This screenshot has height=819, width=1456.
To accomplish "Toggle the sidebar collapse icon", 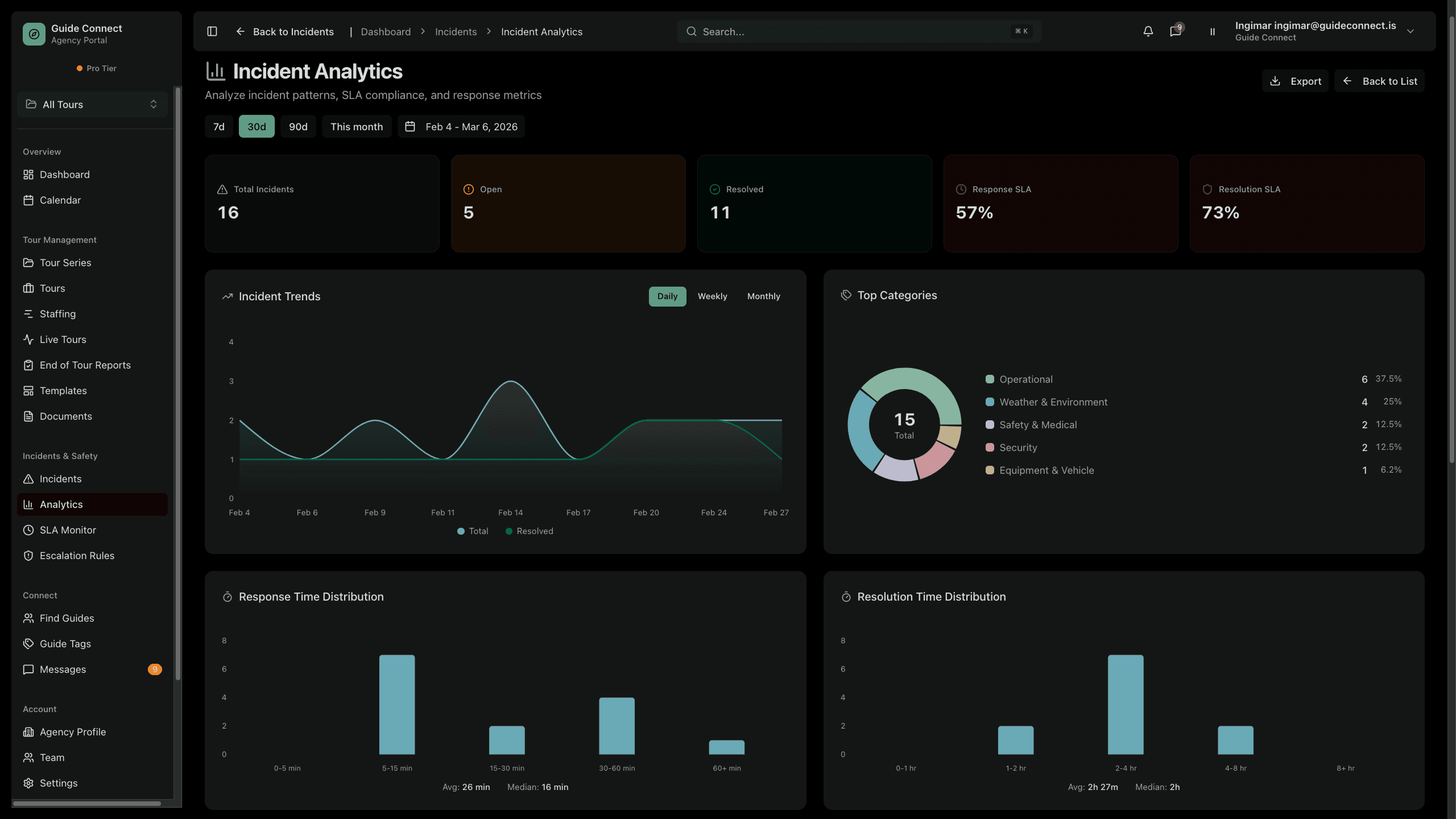I will pos(212,31).
